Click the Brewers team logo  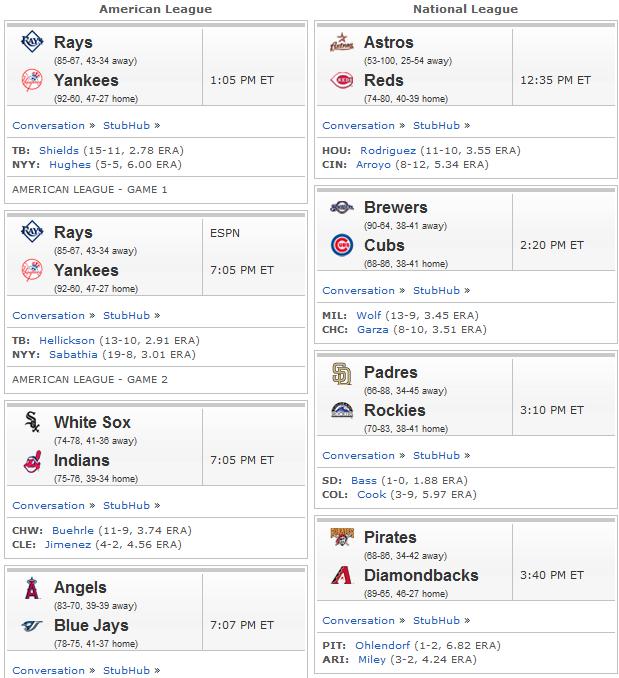tap(341, 208)
